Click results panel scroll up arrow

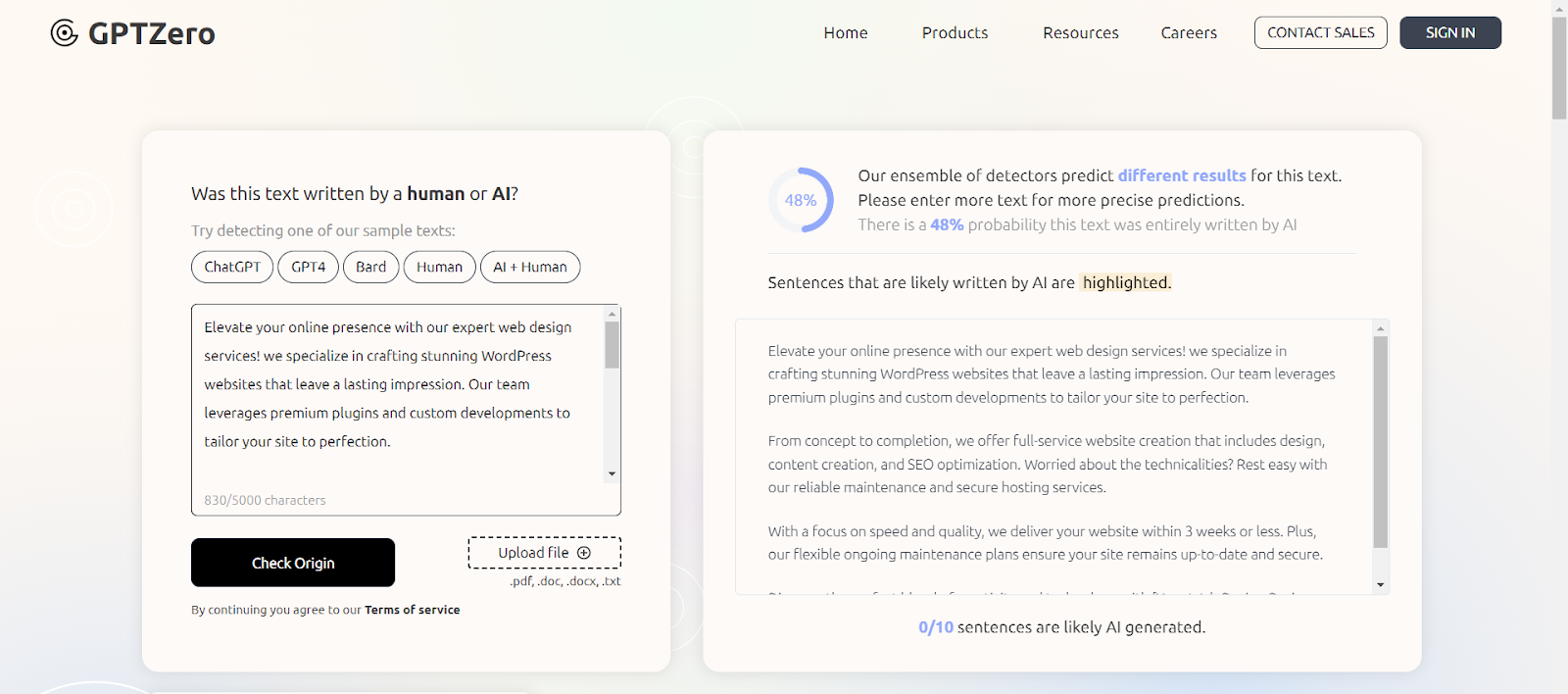point(1380,328)
